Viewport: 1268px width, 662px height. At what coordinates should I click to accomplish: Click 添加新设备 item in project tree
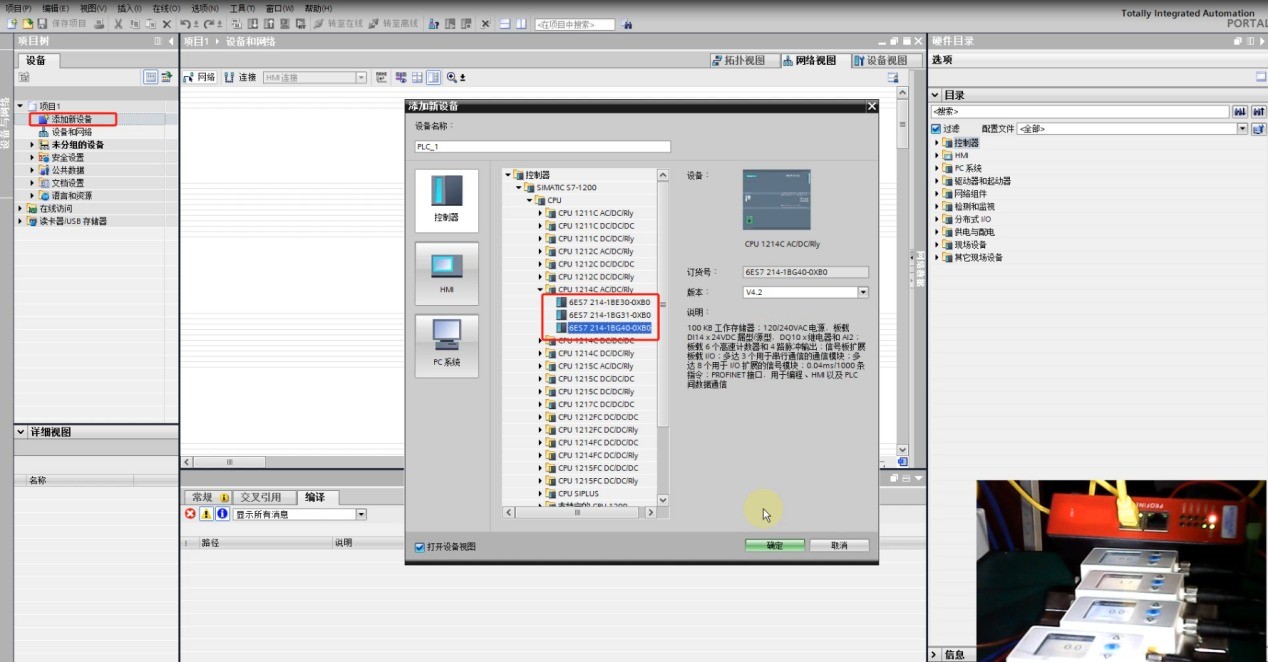pyautogui.click(x=72, y=119)
